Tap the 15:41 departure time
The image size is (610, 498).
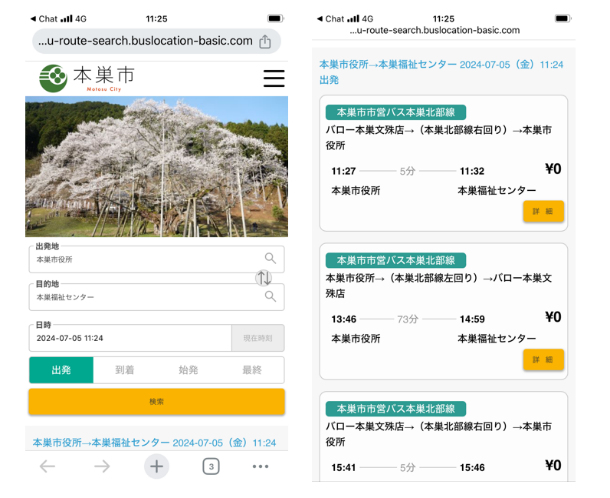[x=344, y=468]
